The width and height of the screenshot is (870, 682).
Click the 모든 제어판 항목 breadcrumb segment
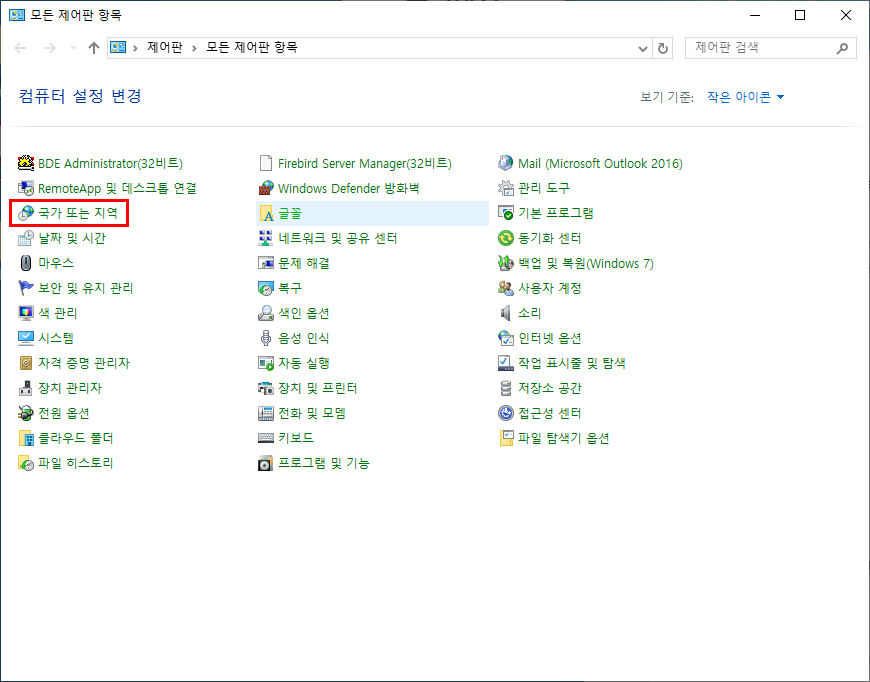(x=251, y=48)
